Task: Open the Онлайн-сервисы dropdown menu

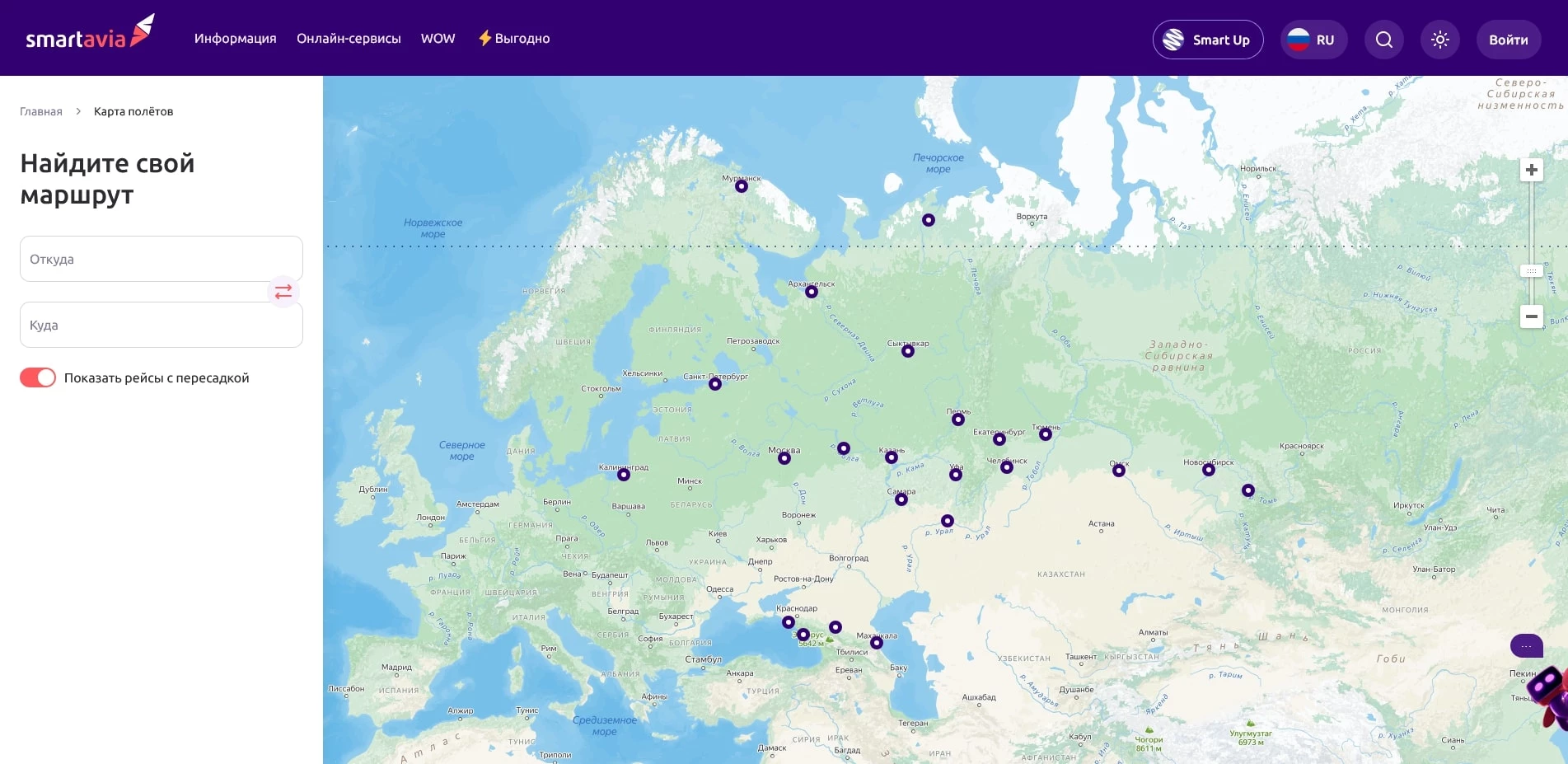Action: click(349, 38)
